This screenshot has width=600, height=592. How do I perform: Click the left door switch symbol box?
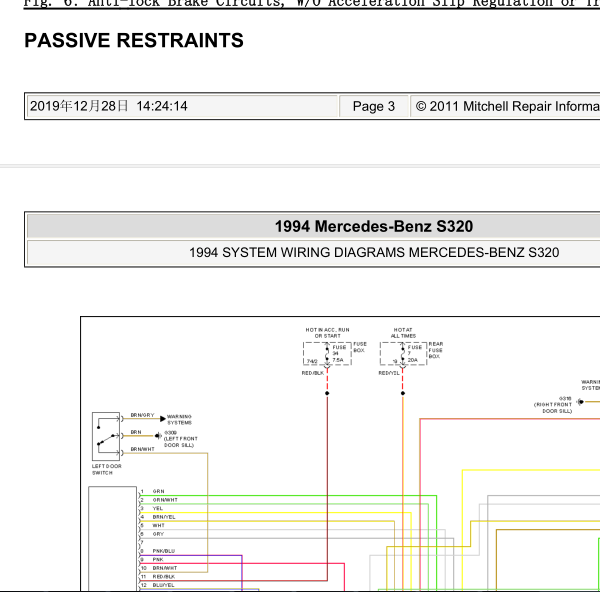coord(106,436)
